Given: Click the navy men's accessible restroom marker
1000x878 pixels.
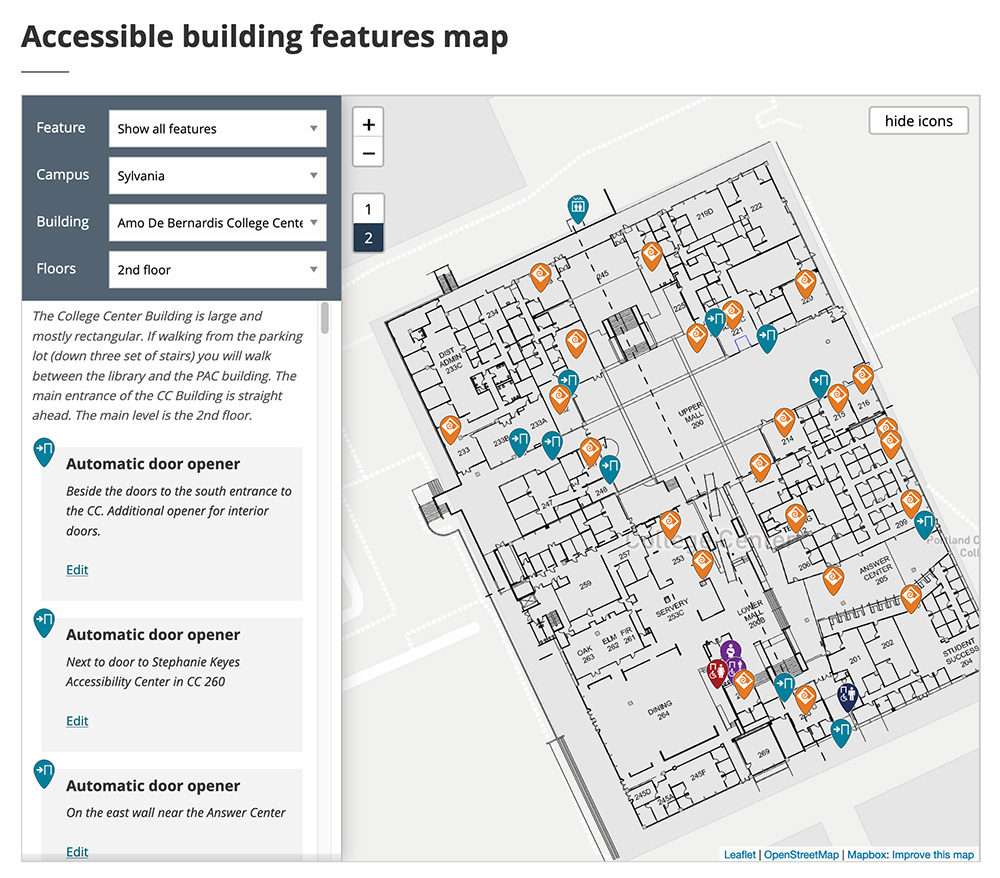Looking at the screenshot, I should (847, 694).
